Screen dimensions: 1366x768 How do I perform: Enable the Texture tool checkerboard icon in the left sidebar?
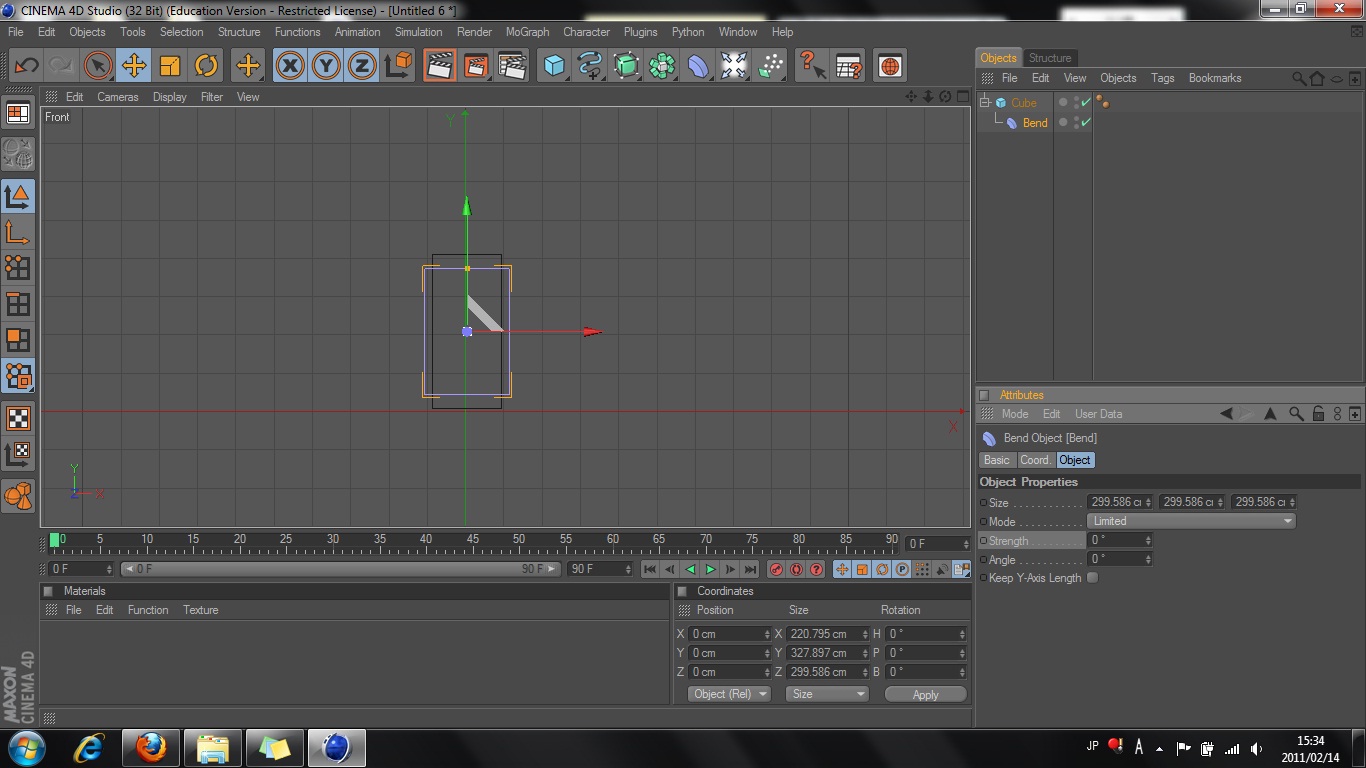[x=18, y=418]
